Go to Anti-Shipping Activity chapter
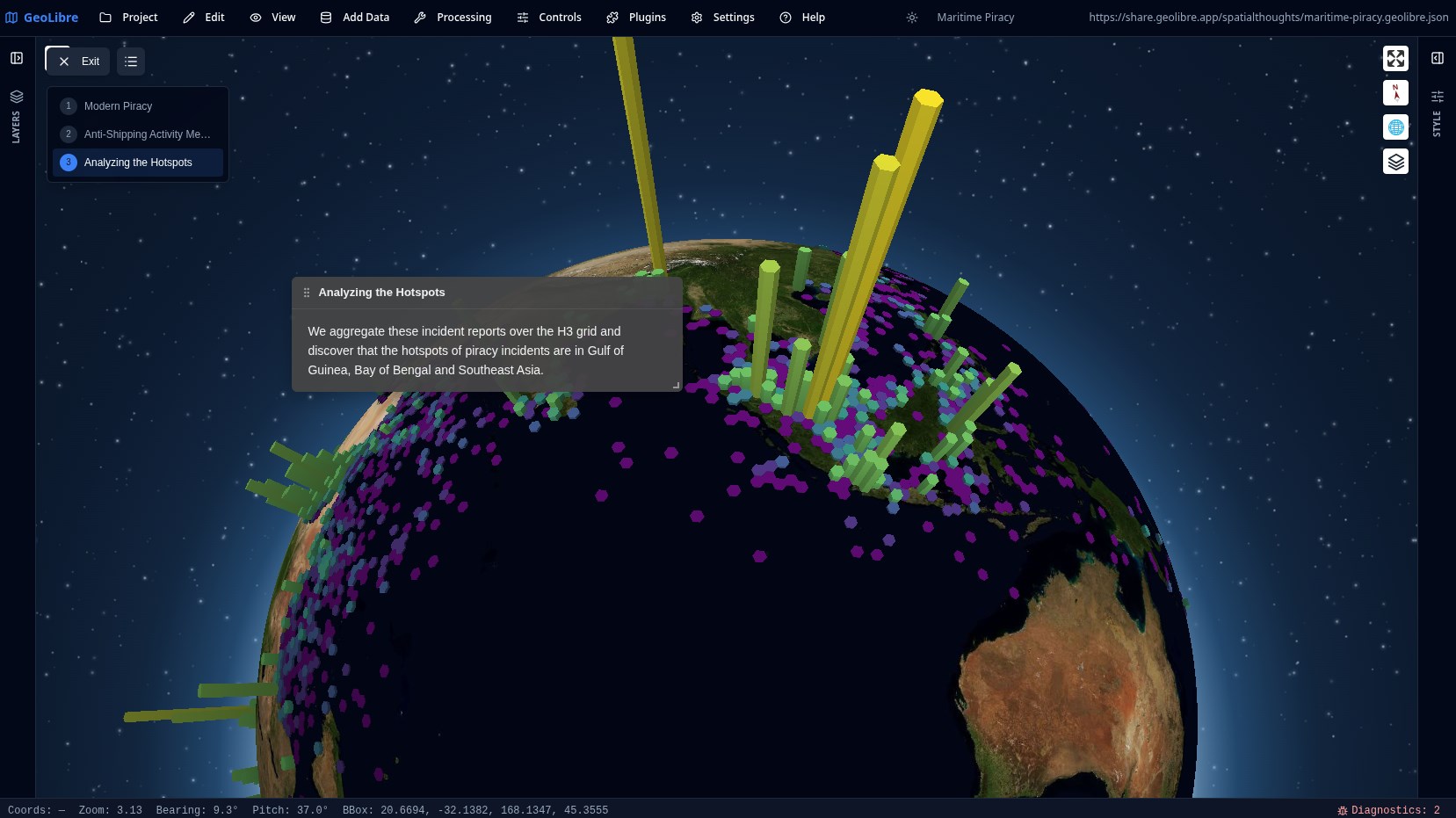This screenshot has width=1456, height=818. coord(138,134)
